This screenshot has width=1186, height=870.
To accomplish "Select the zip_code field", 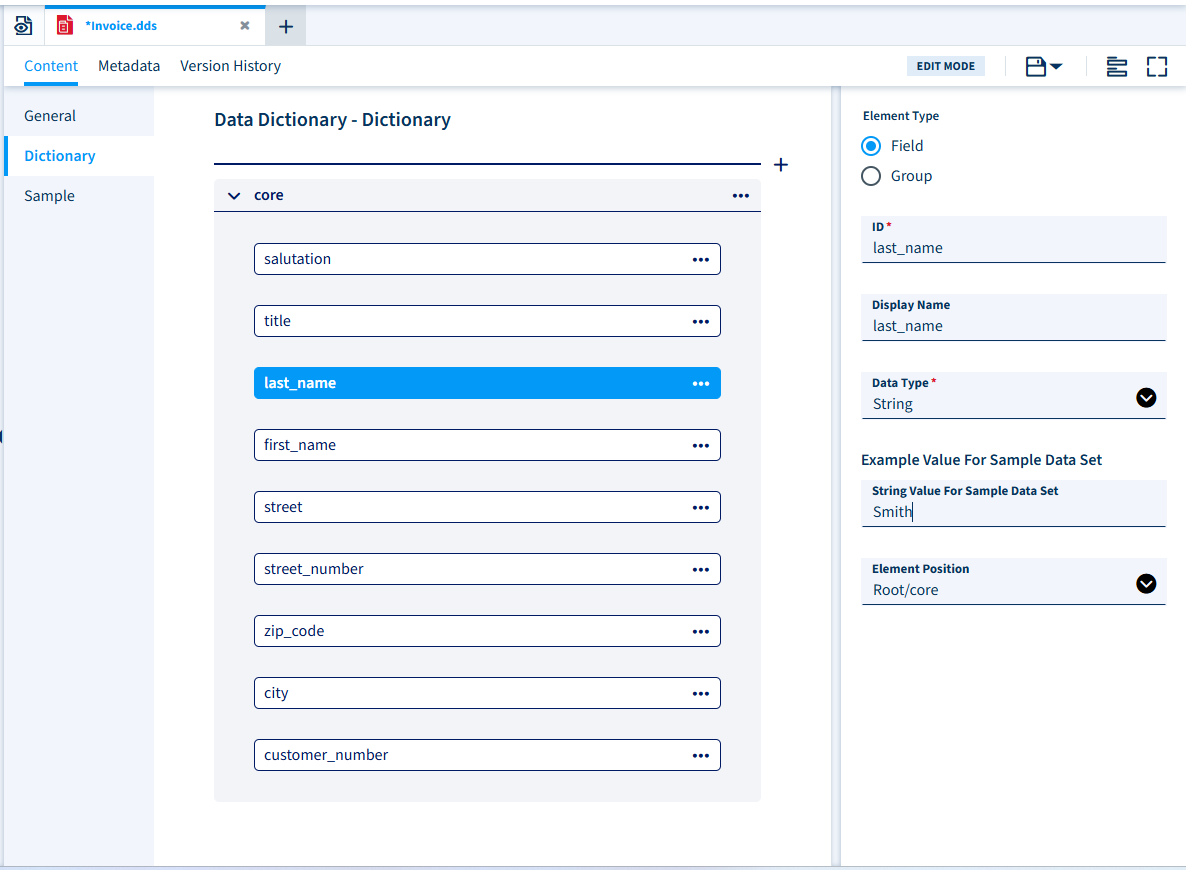I will coord(487,631).
